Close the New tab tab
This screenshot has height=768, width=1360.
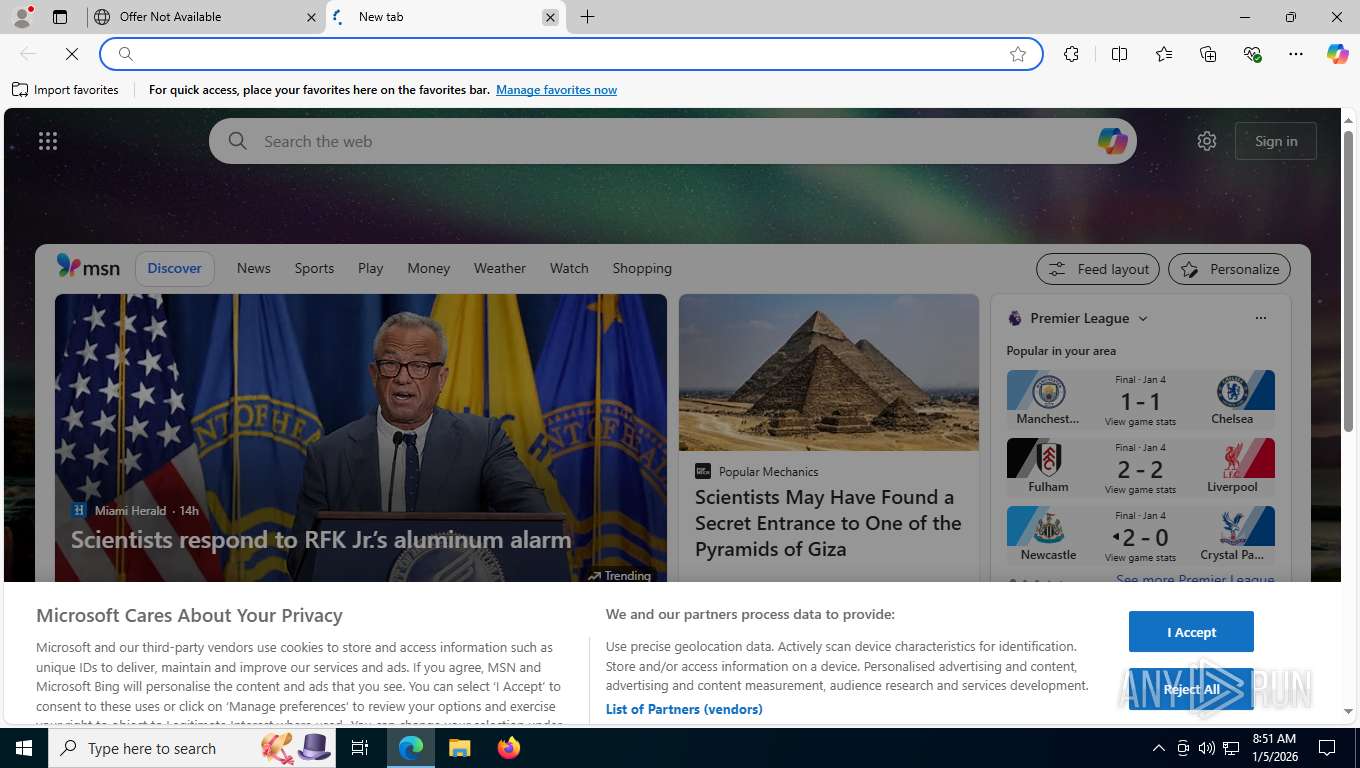[550, 17]
